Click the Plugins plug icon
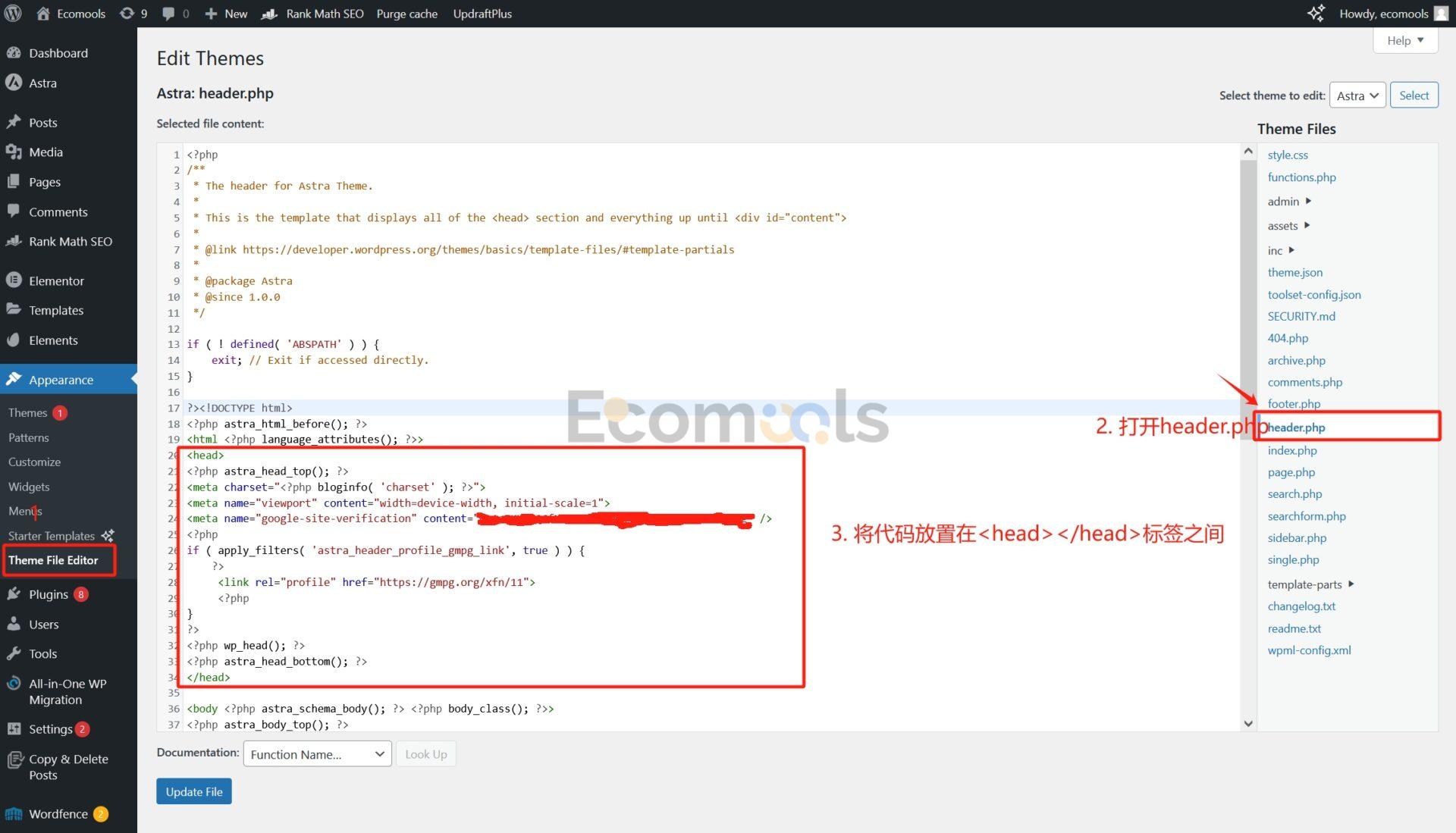Image resolution: width=1456 pixels, height=833 pixels. coord(14,594)
